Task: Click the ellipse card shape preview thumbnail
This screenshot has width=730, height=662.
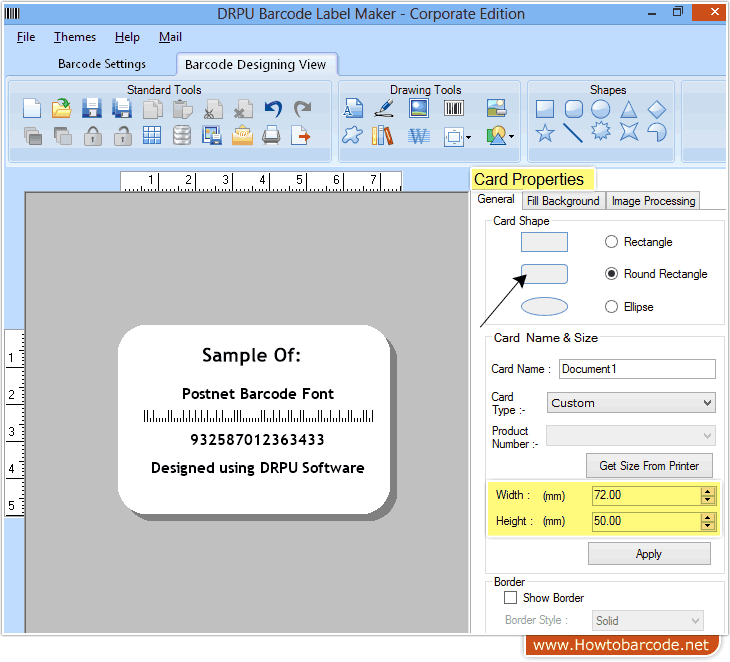Action: tap(544, 306)
